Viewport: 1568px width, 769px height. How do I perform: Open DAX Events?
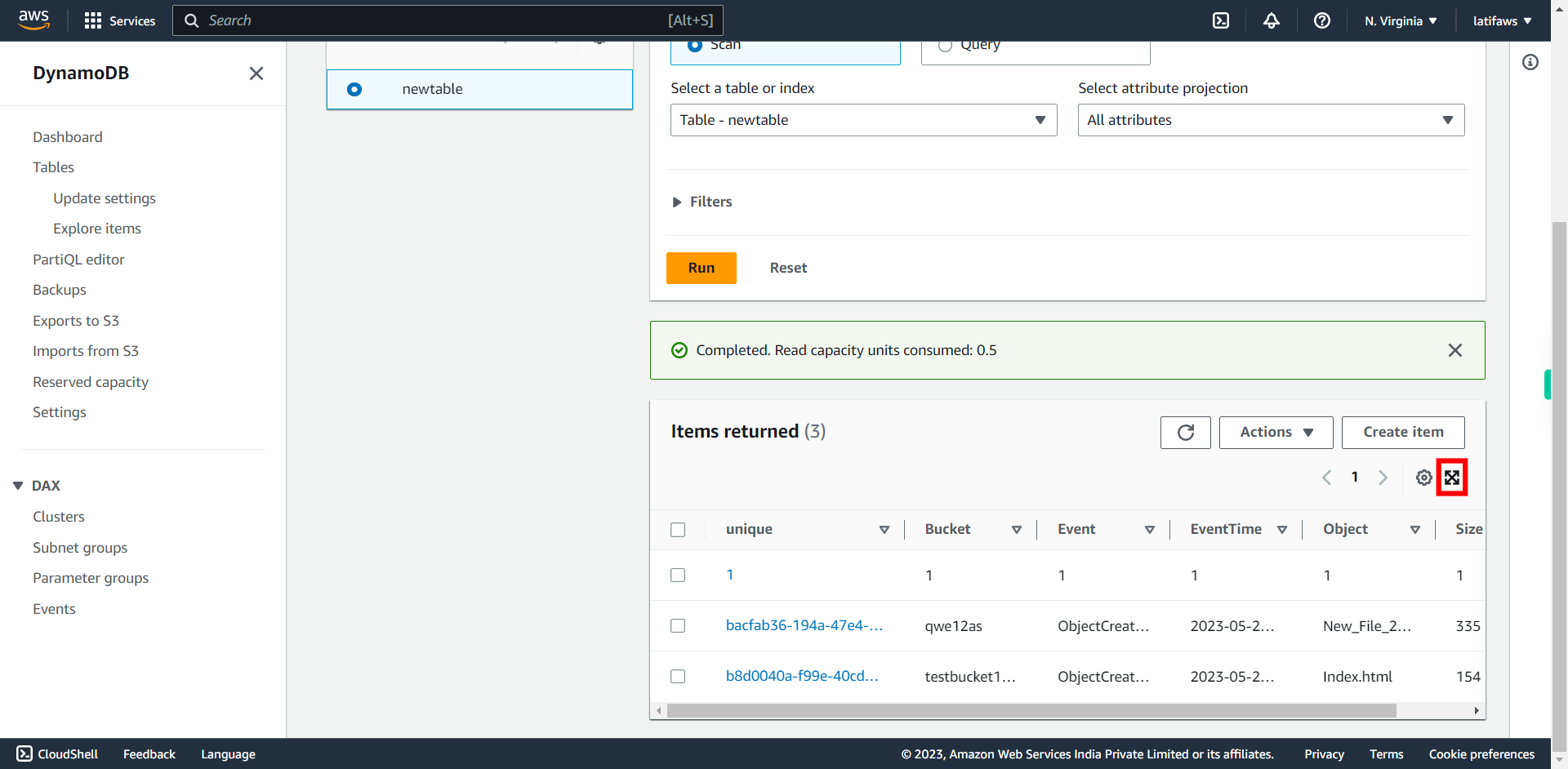(54, 609)
